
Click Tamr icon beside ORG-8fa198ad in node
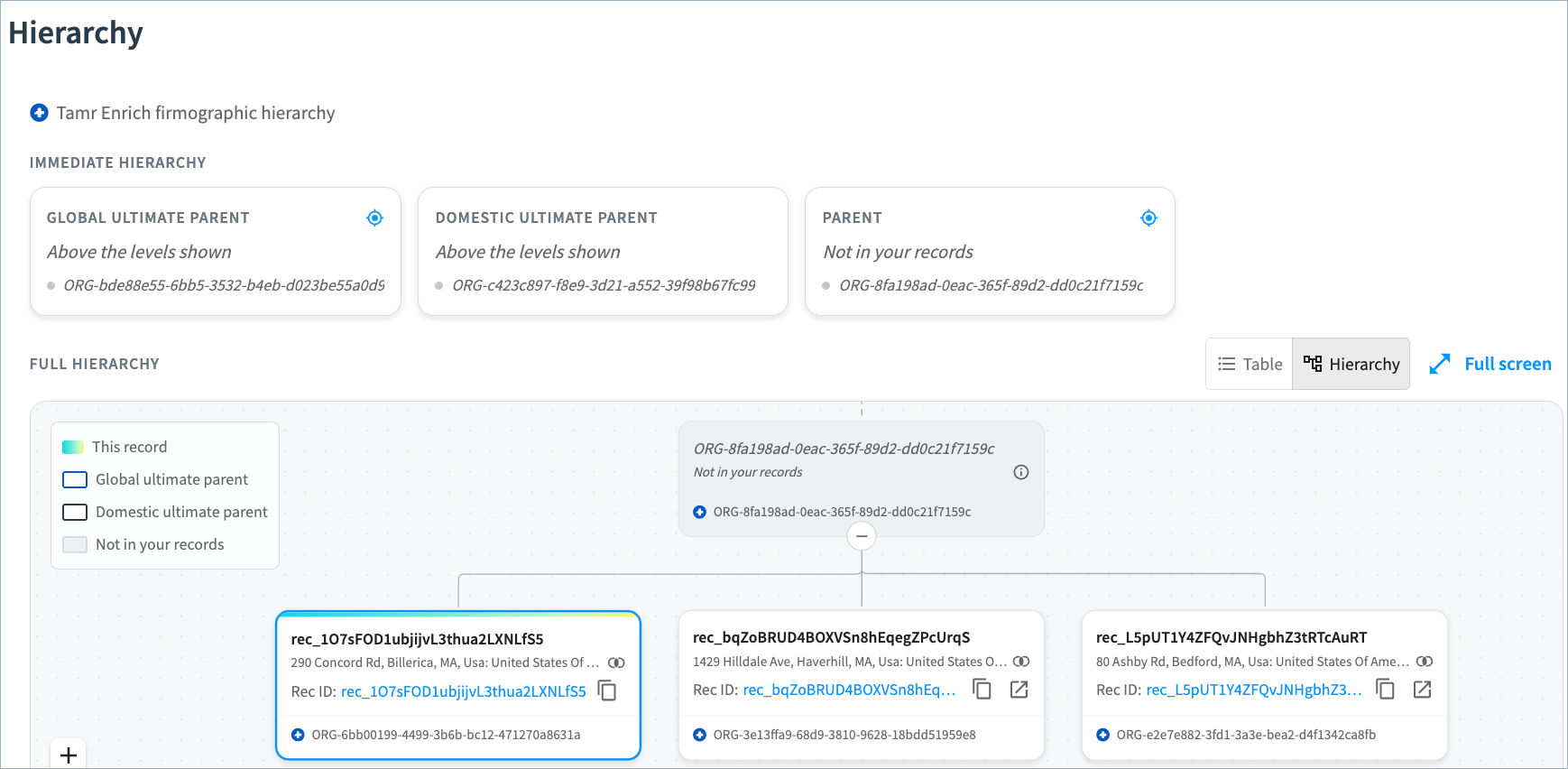(x=699, y=512)
